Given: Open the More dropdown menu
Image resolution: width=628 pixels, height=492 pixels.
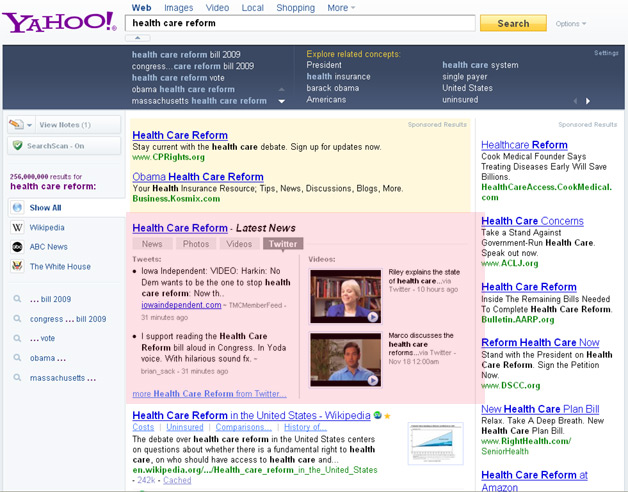Looking at the screenshot, I should (x=343, y=8).
